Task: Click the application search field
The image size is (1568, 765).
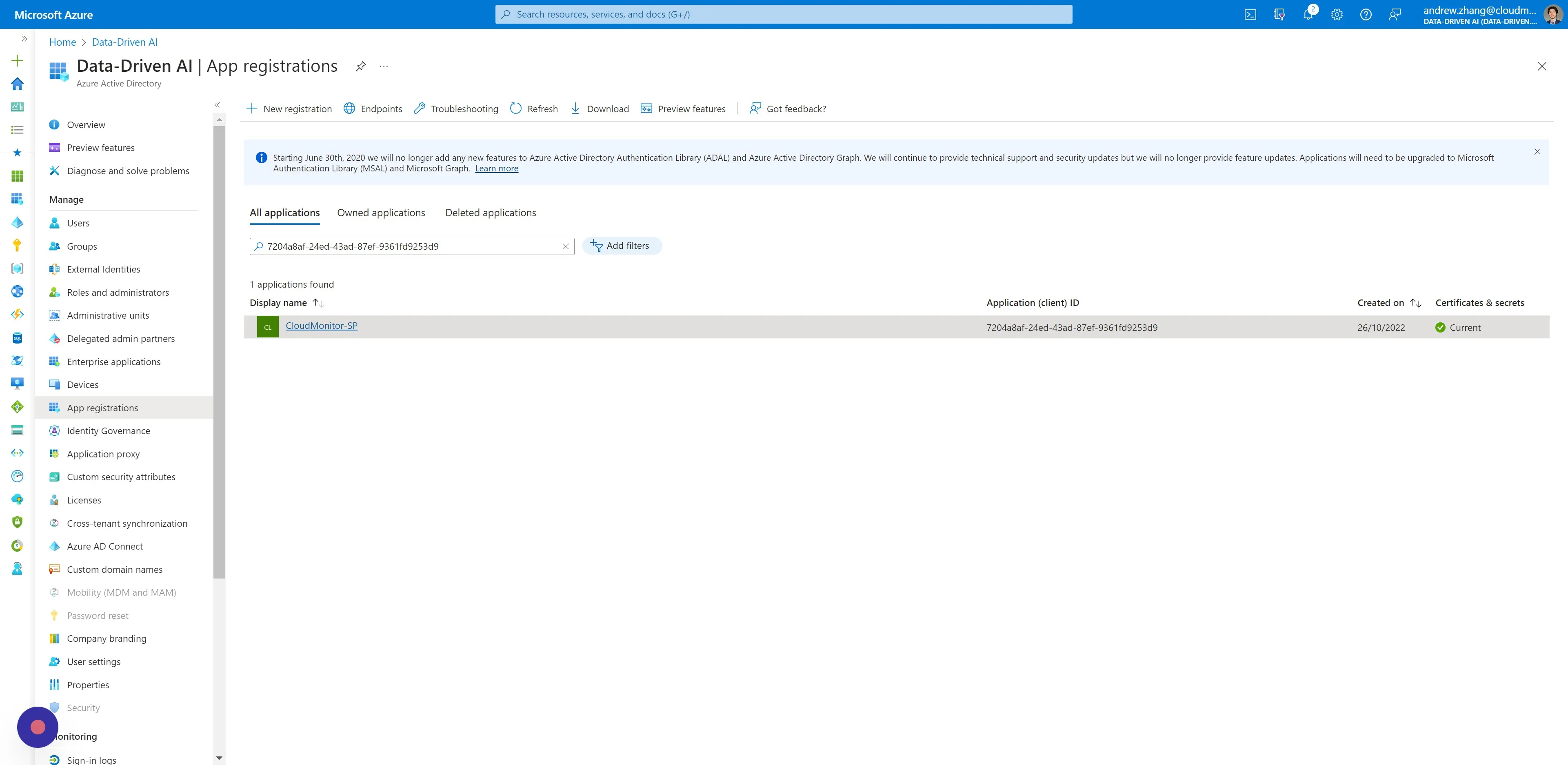Action: [x=411, y=246]
